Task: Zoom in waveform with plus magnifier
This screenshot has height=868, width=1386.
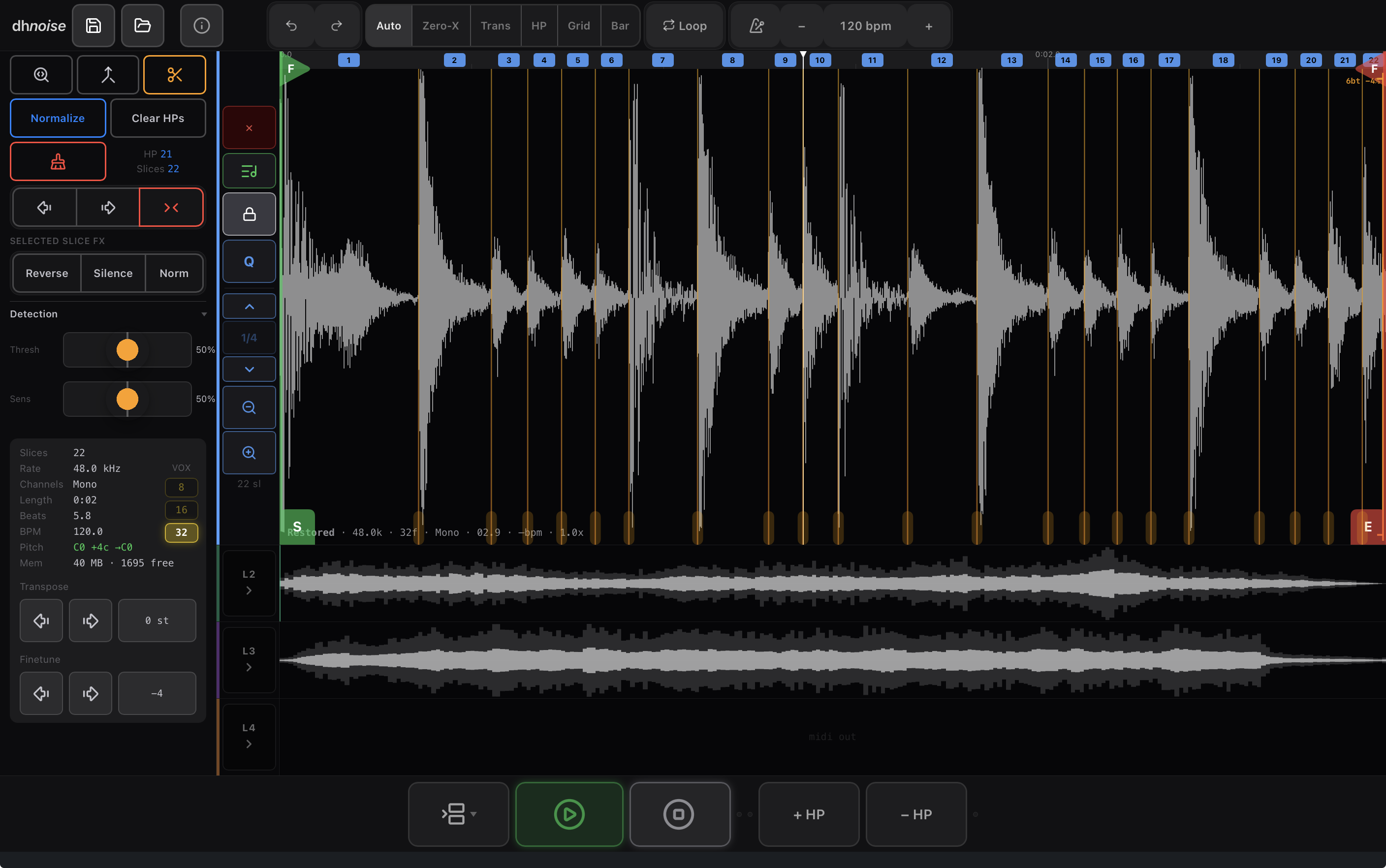Action: point(249,452)
